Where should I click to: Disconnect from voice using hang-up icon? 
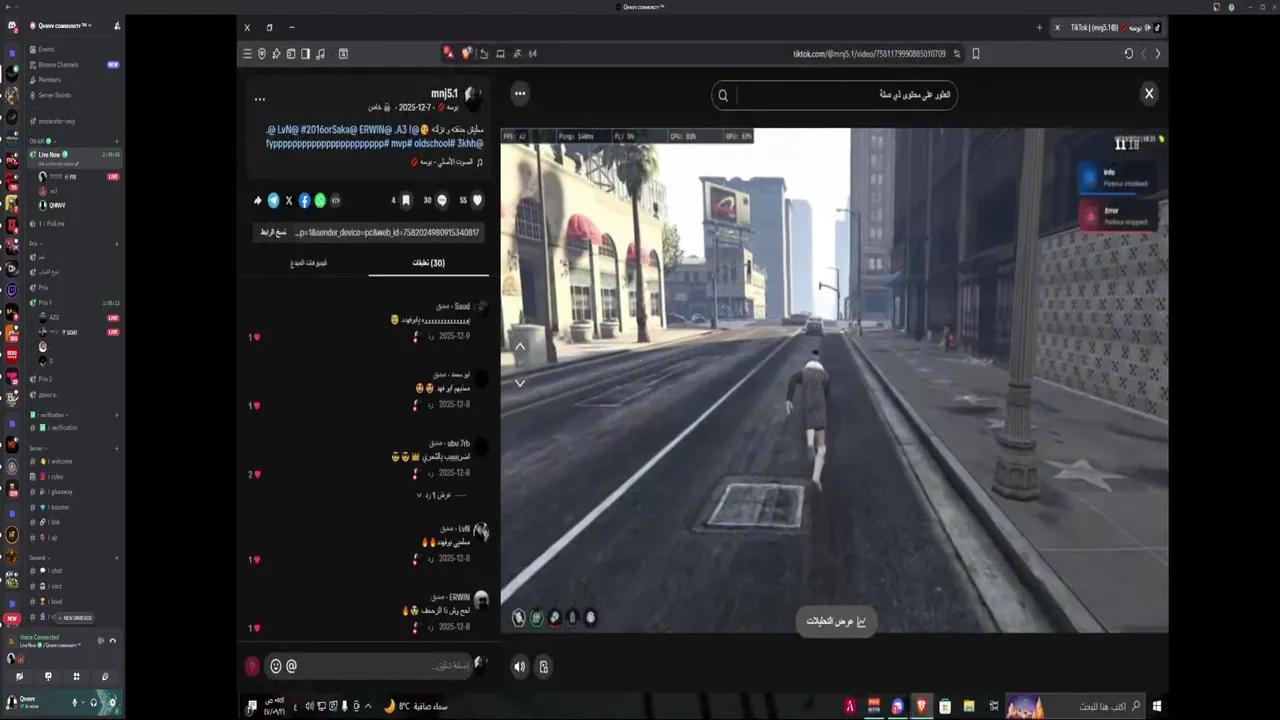coord(113,640)
